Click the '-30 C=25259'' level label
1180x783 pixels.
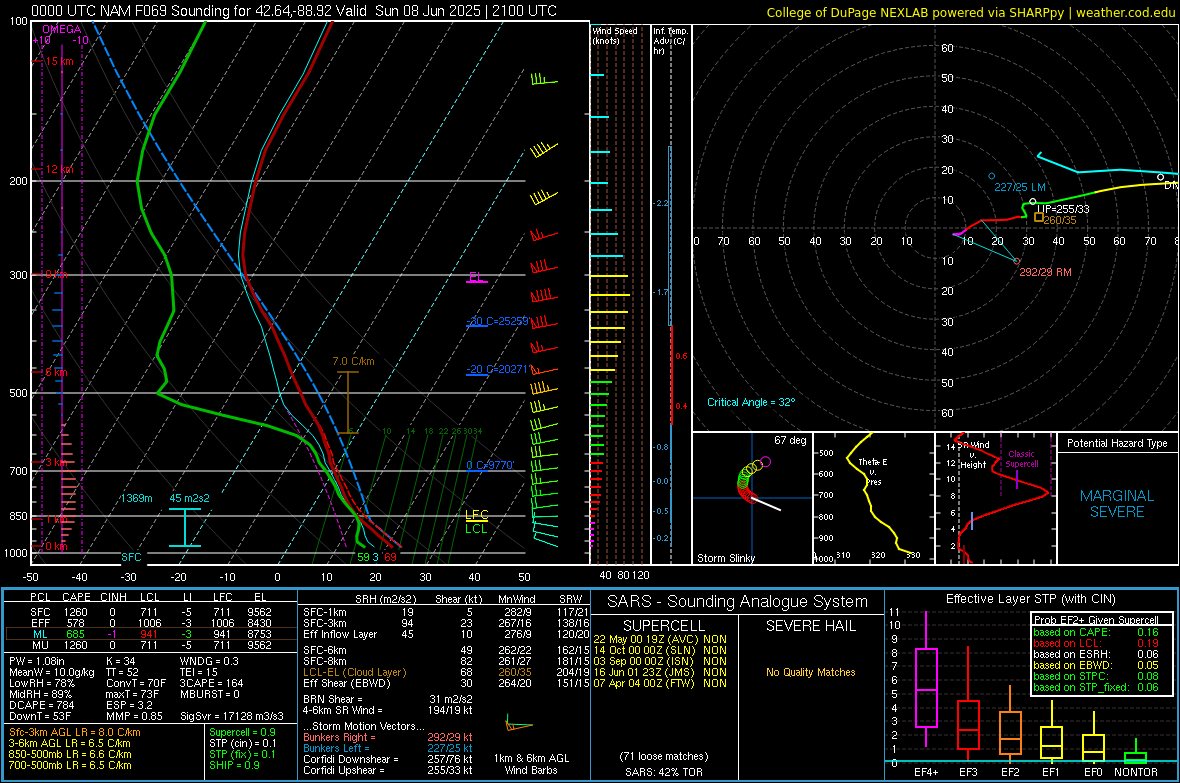[x=498, y=321]
